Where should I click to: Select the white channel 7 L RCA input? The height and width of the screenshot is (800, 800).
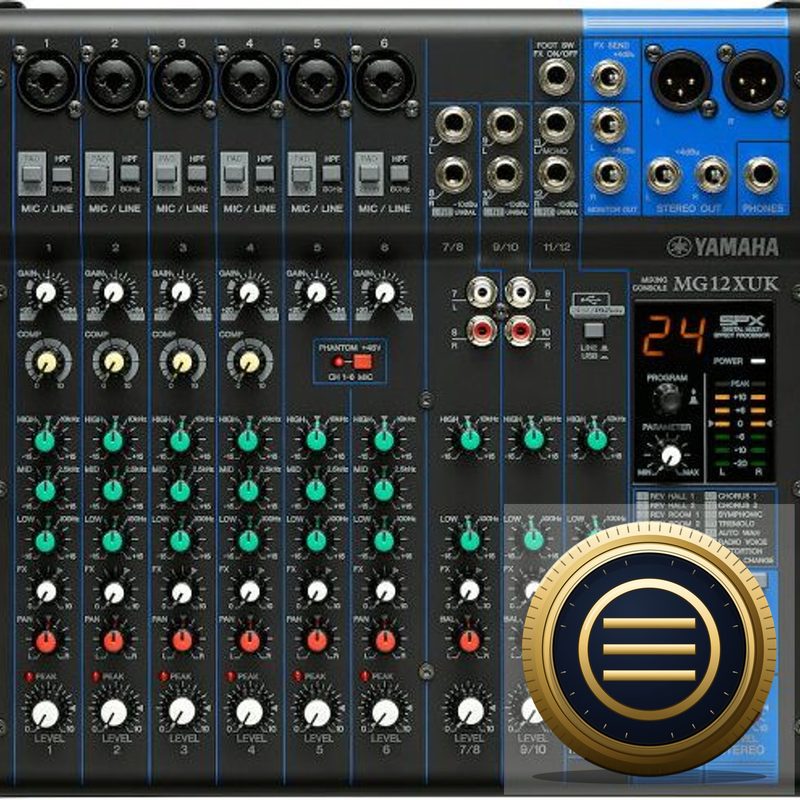[x=482, y=292]
